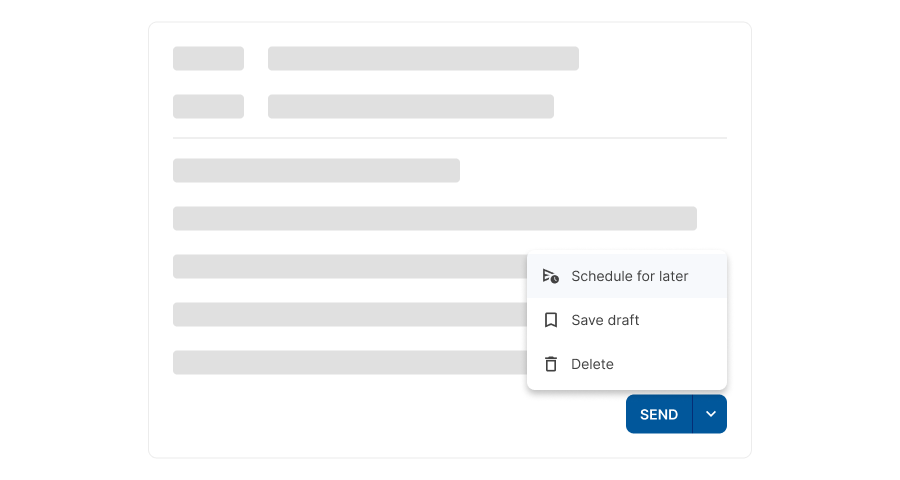Click the first short label placeholder at top
Screen dimensions: 900x480
pos(208,58)
